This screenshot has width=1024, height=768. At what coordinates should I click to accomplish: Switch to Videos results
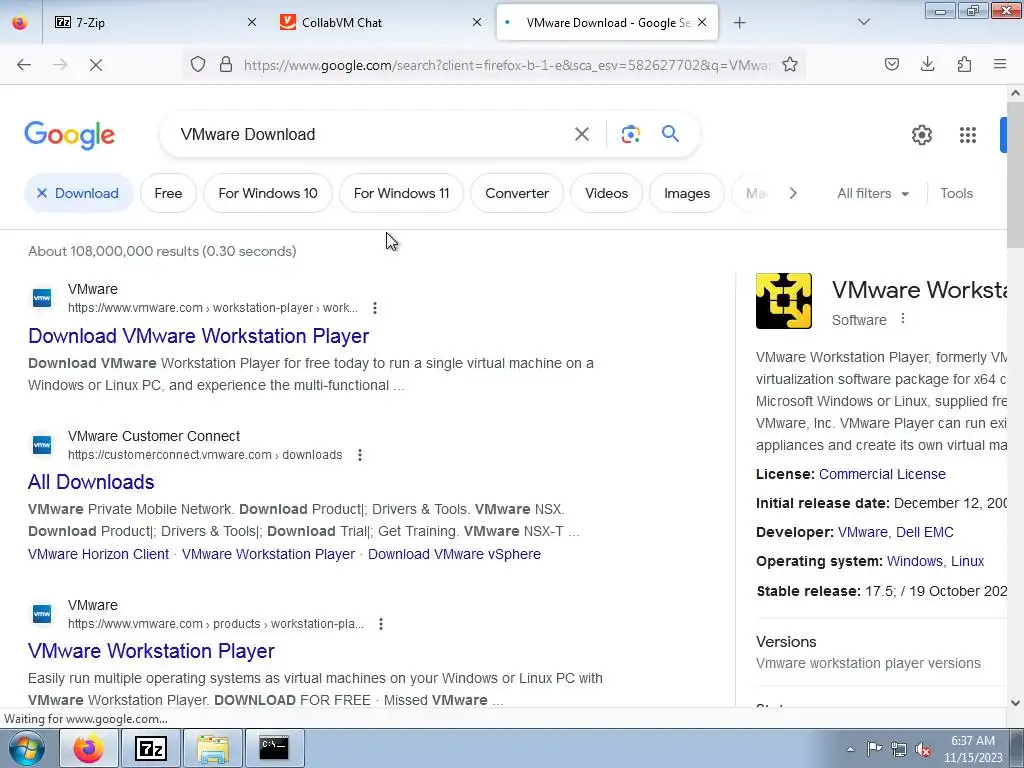tap(606, 193)
